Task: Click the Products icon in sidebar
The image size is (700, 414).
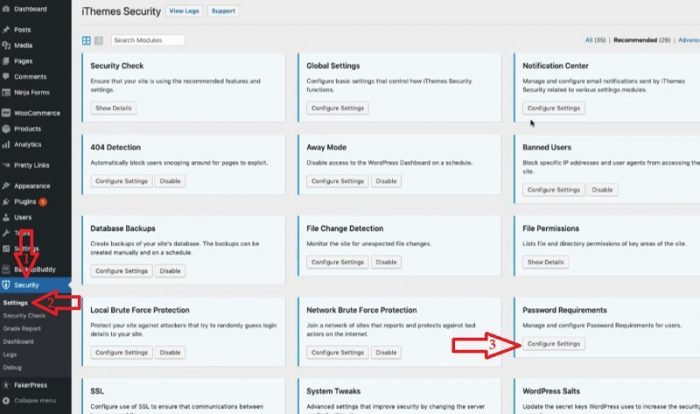Action: (6, 129)
